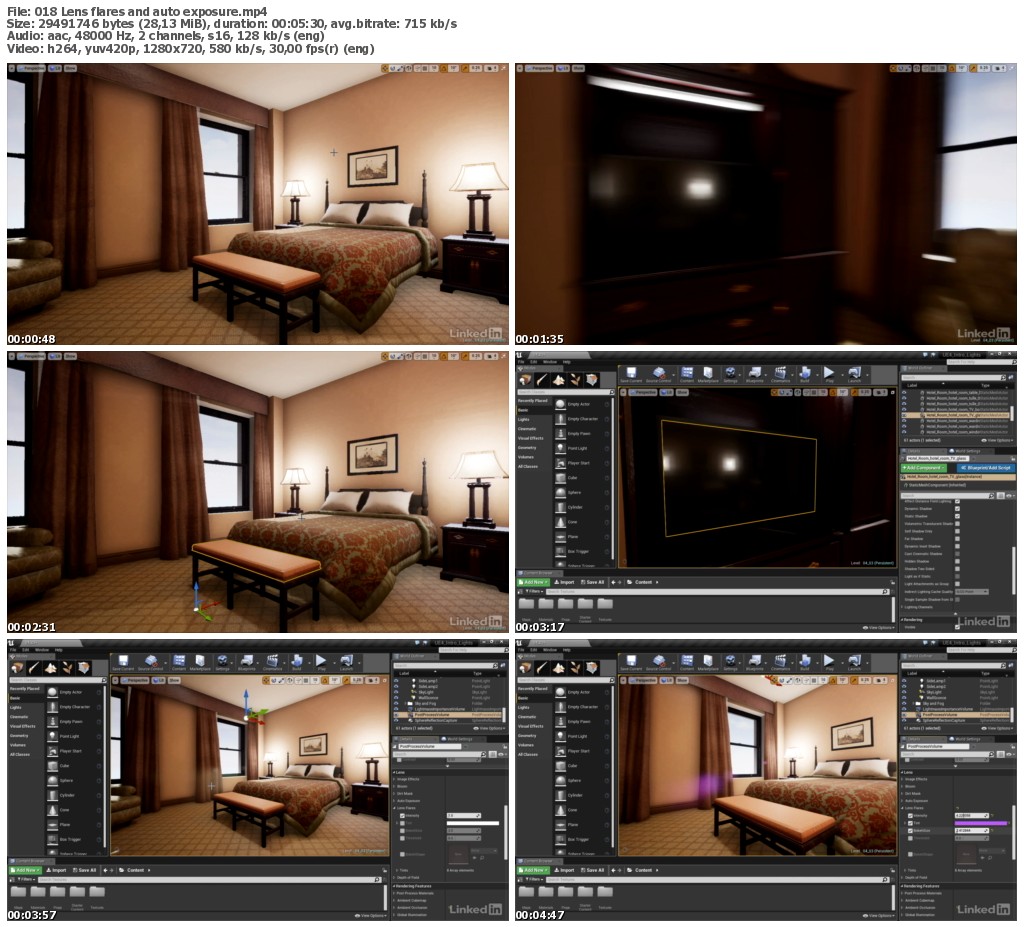Select Lights category in 00:04:47 Modes panel
1024x927 pixels.
point(524,707)
